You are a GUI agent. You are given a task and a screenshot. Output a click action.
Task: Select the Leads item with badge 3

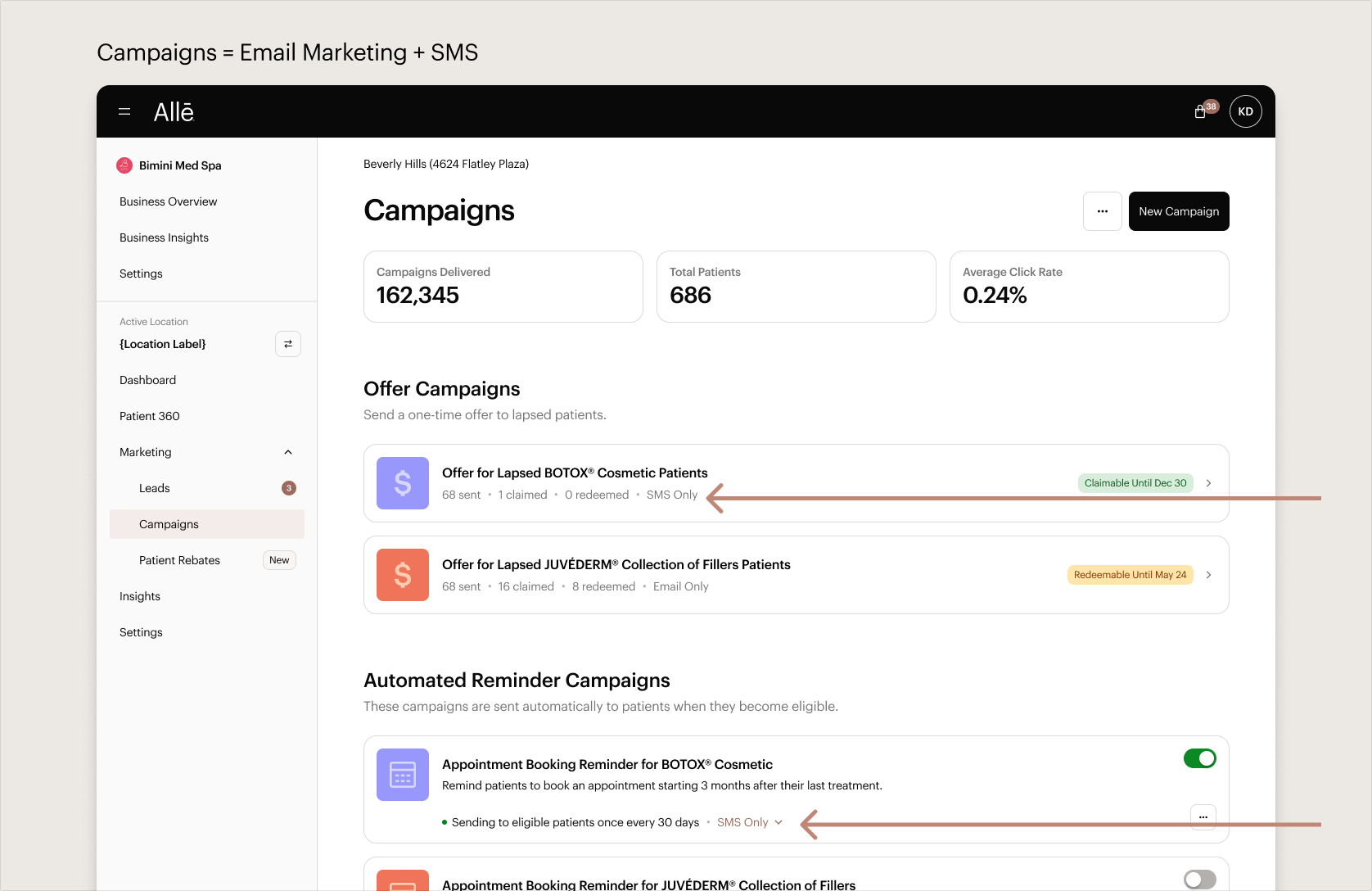[x=154, y=488]
